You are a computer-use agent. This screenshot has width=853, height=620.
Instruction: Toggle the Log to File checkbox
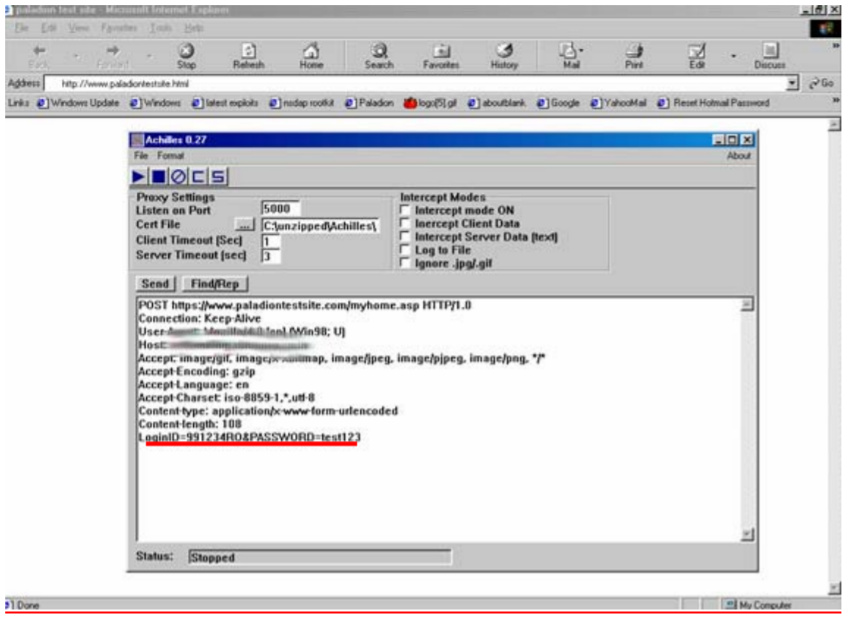tap(404, 250)
